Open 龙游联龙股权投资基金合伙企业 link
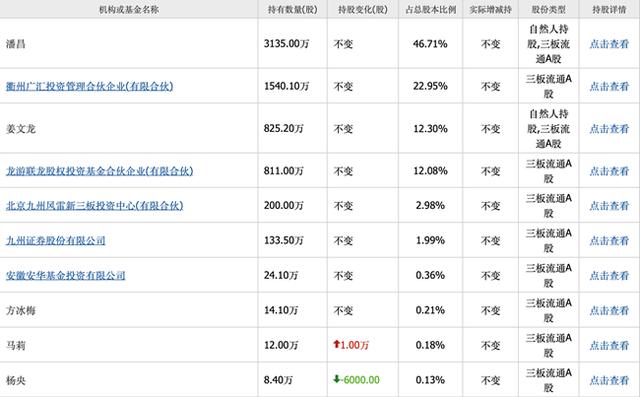This screenshot has height=397, width=640. [99, 171]
